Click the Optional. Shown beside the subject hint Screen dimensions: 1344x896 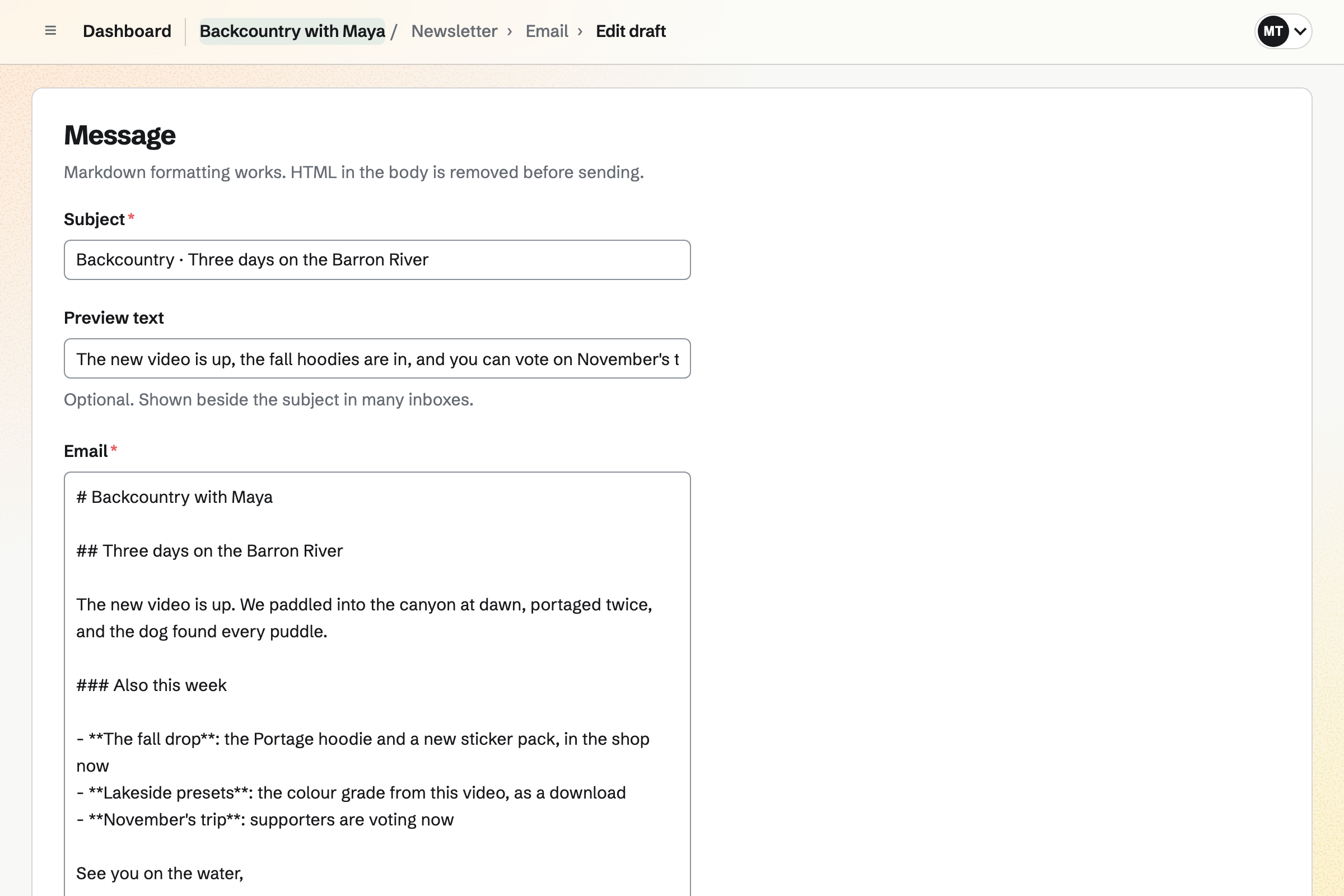(x=269, y=400)
